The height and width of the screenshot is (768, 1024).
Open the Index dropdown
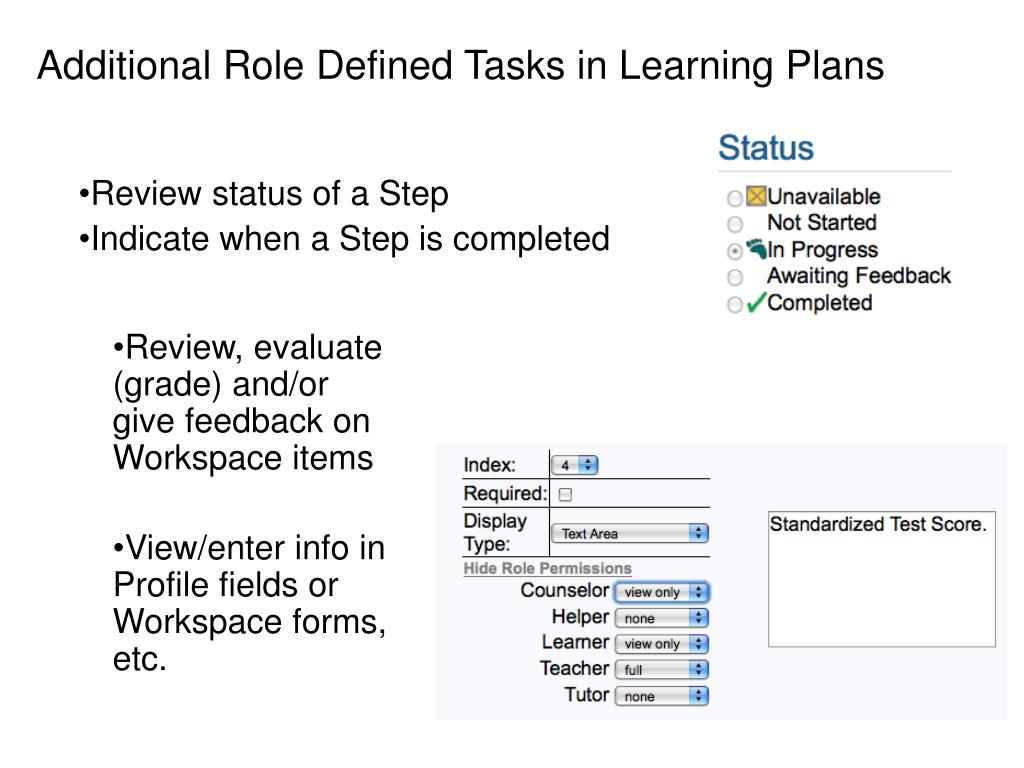pyautogui.click(x=574, y=465)
